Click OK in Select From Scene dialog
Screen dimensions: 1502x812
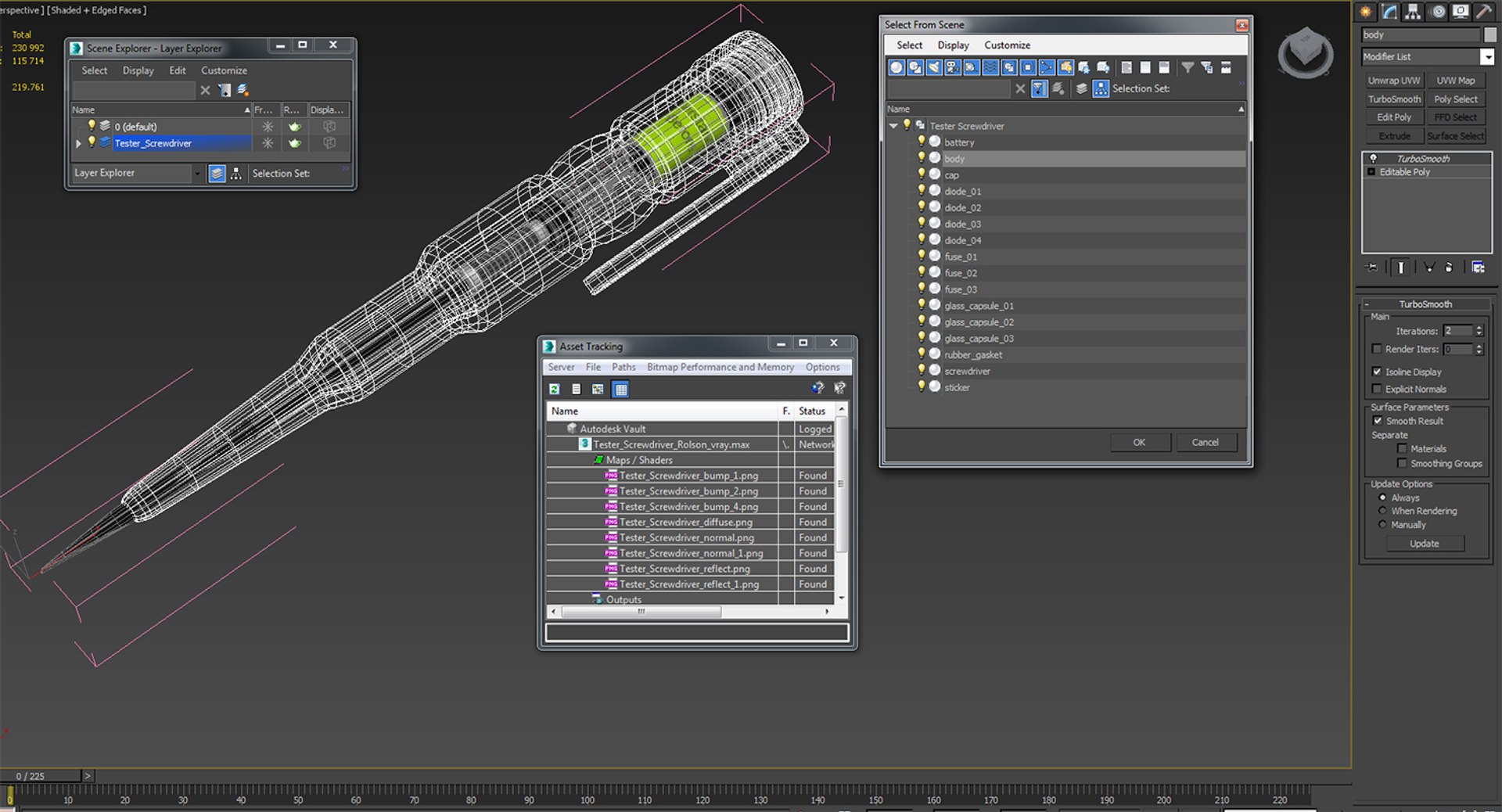1140,443
